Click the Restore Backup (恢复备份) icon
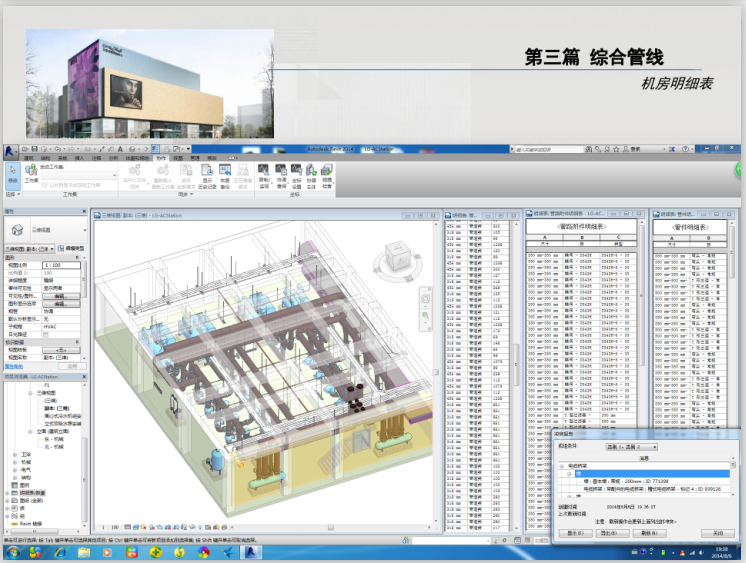The width and height of the screenshot is (746, 563). (225, 174)
